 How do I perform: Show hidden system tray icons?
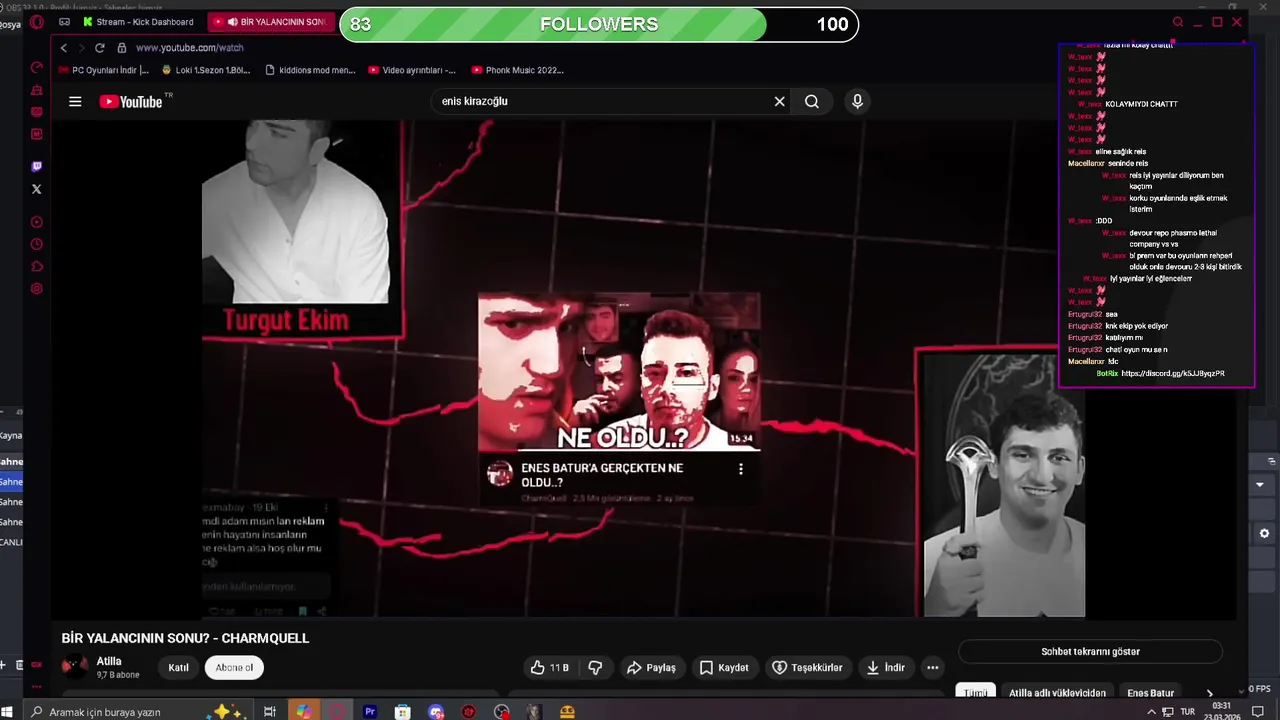coord(1151,712)
